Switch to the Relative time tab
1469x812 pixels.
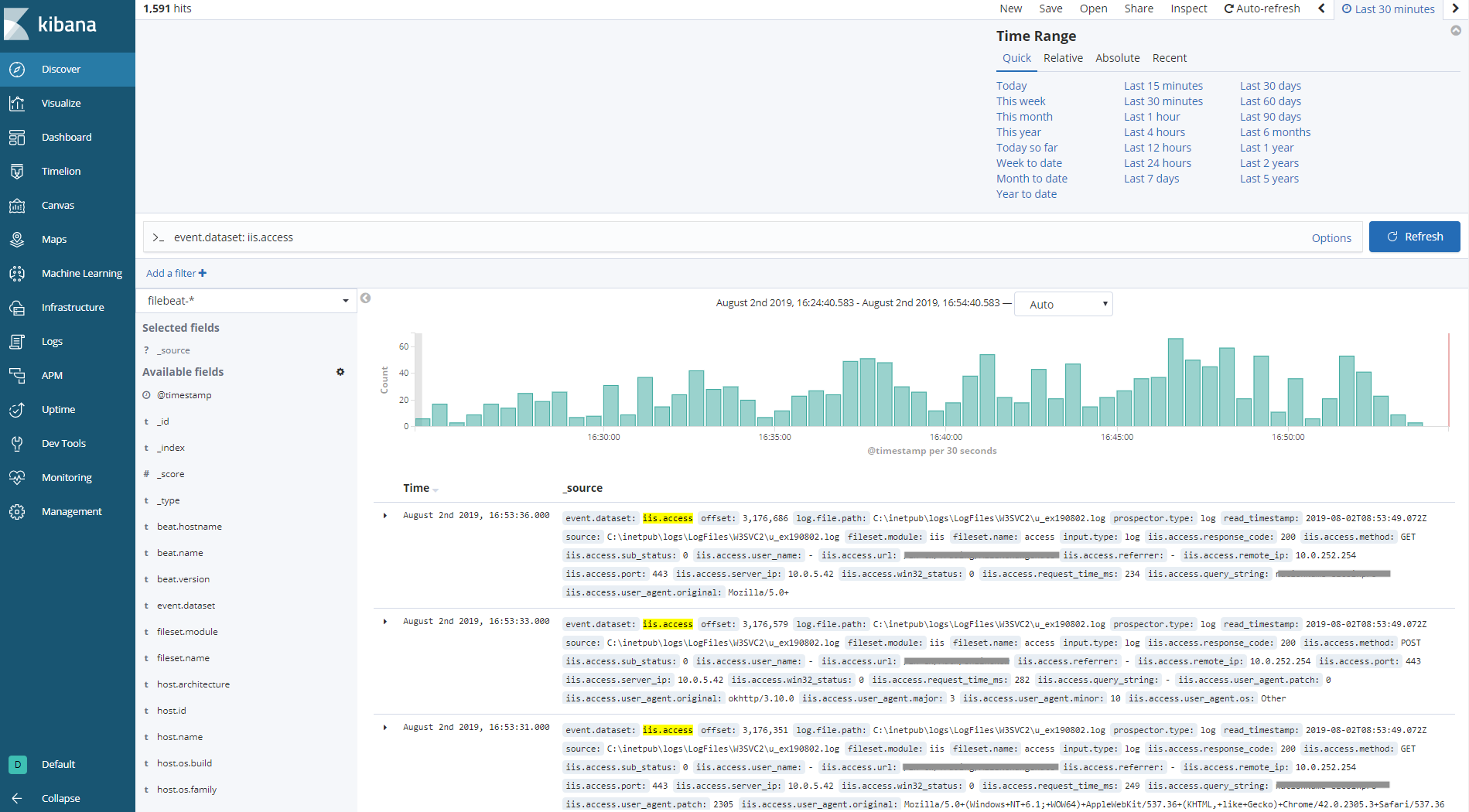point(1063,58)
